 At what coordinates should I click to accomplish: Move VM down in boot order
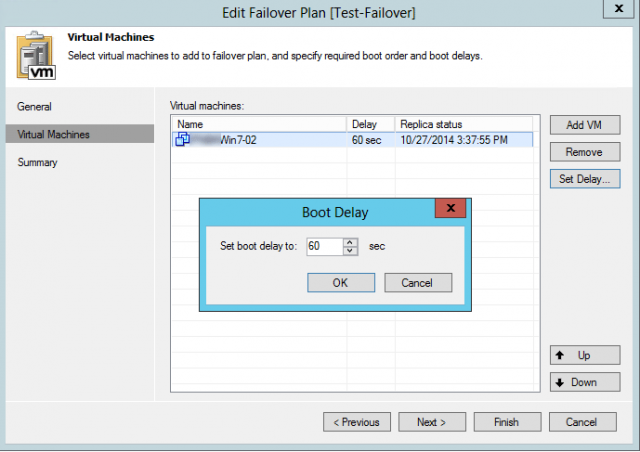pos(584,382)
